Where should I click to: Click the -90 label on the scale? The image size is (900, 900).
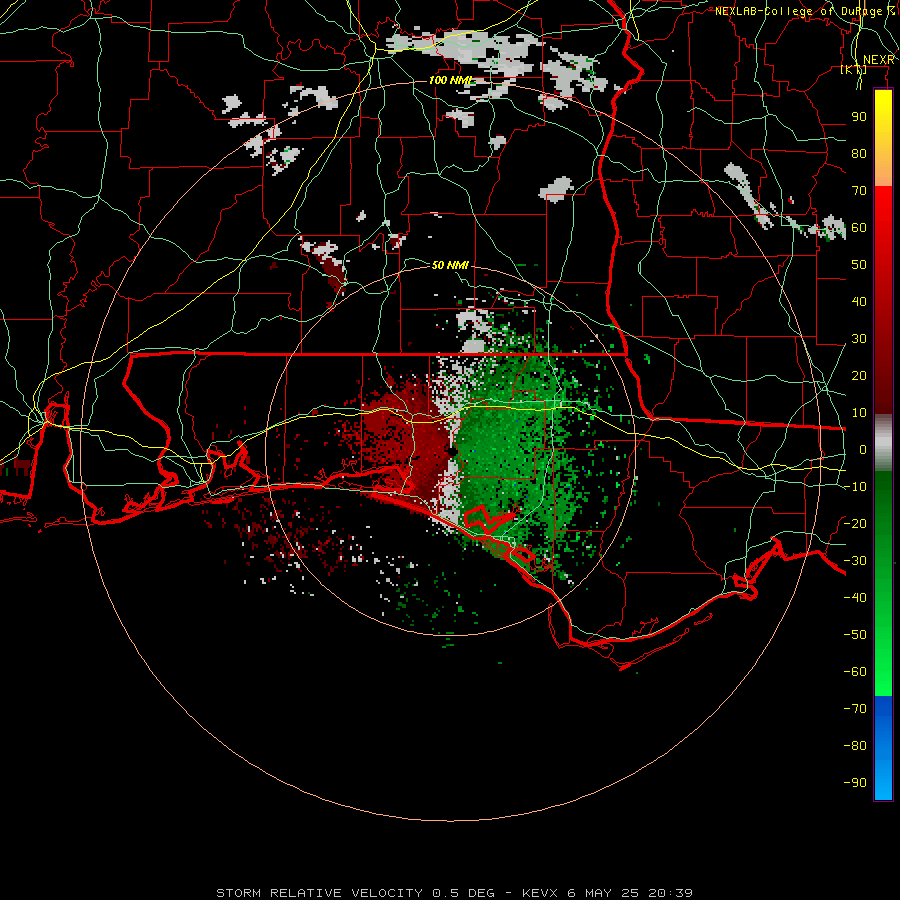(x=855, y=783)
